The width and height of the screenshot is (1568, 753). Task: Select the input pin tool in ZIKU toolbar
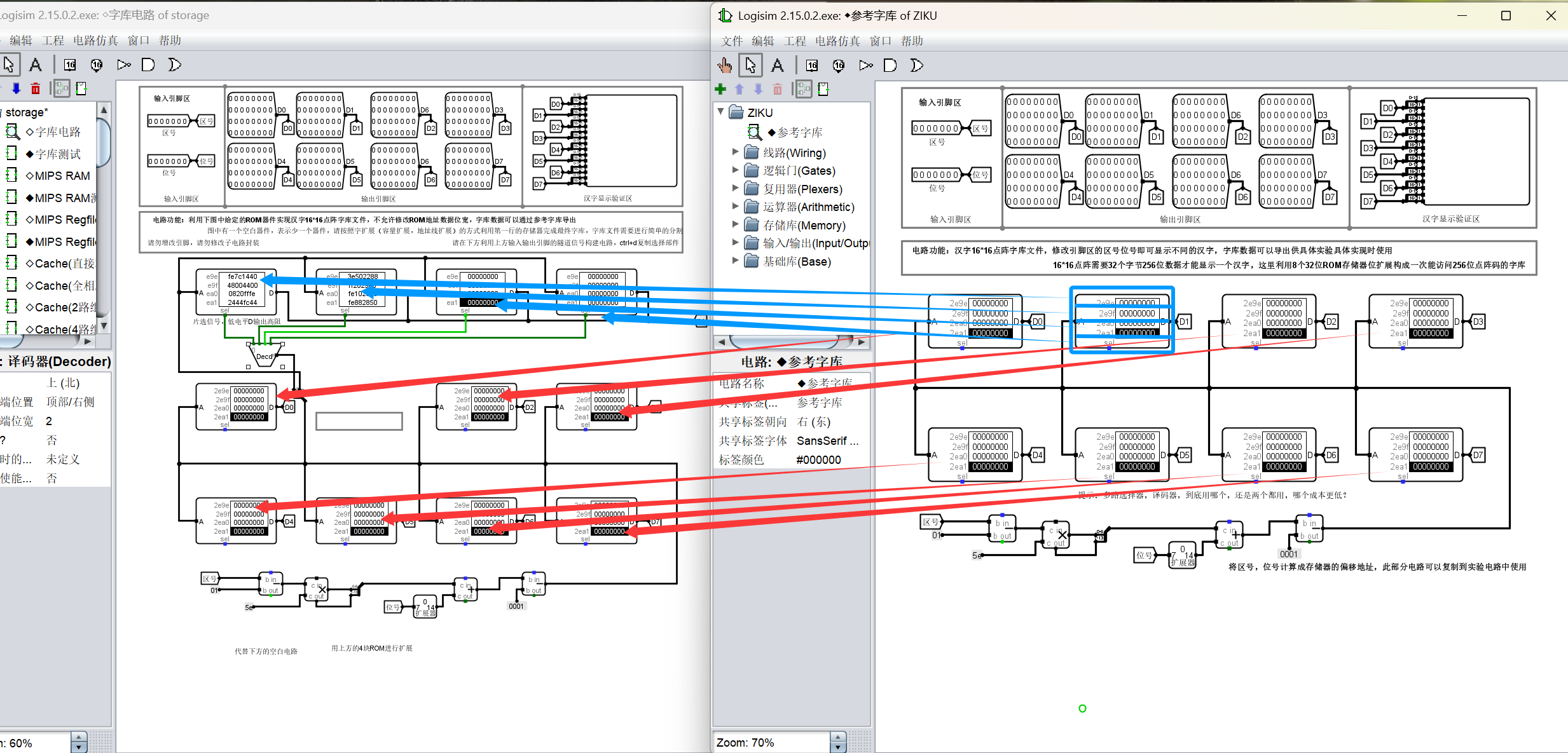812,65
